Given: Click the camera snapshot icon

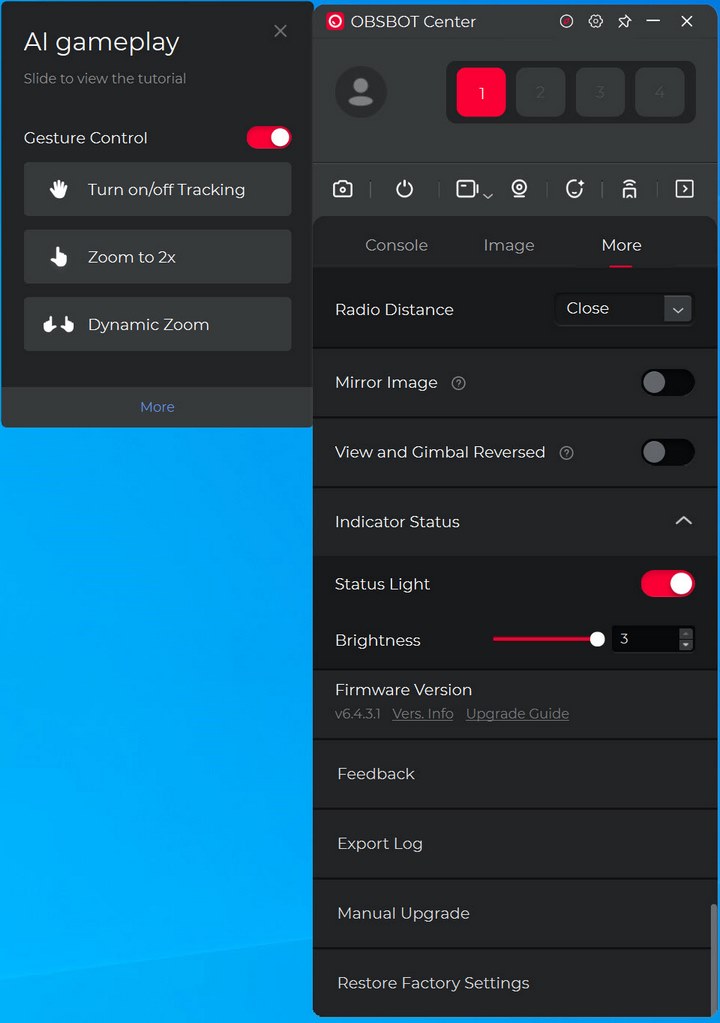Looking at the screenshot, I should coord(342,189).
